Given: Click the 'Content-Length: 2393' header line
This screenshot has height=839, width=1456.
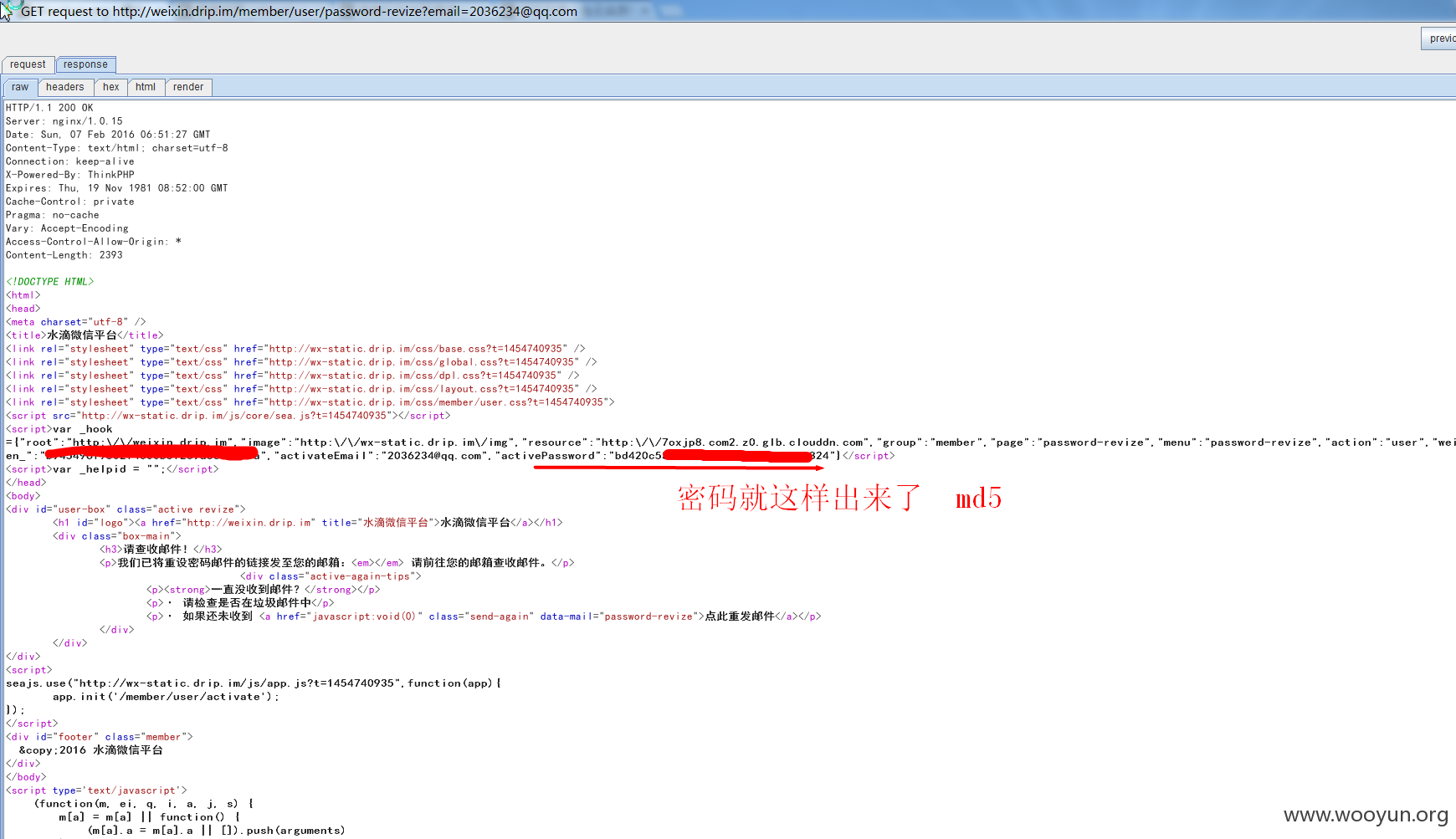Looking at the screenshot, I should pos(64,255).
